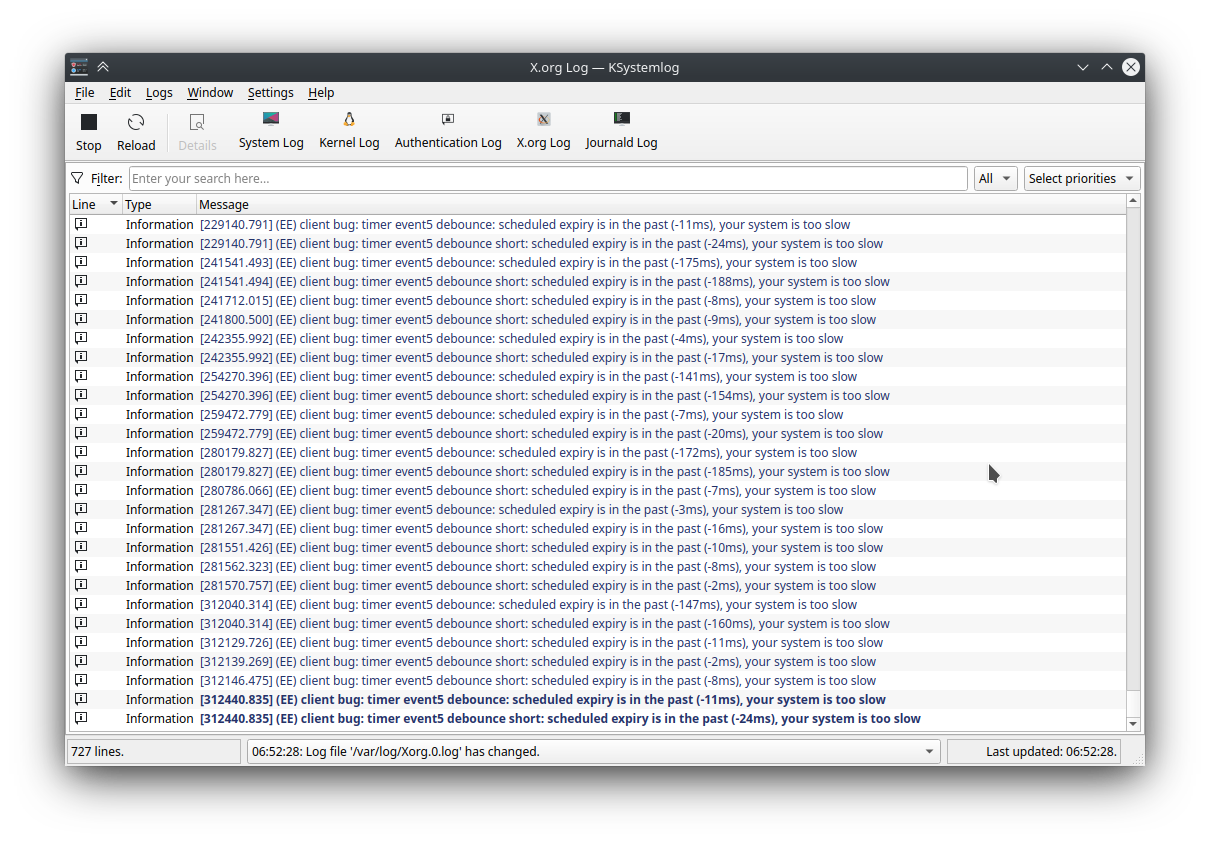Open the Authentication Log
This screenshot has width=1210, height=843.
point(448,131)
